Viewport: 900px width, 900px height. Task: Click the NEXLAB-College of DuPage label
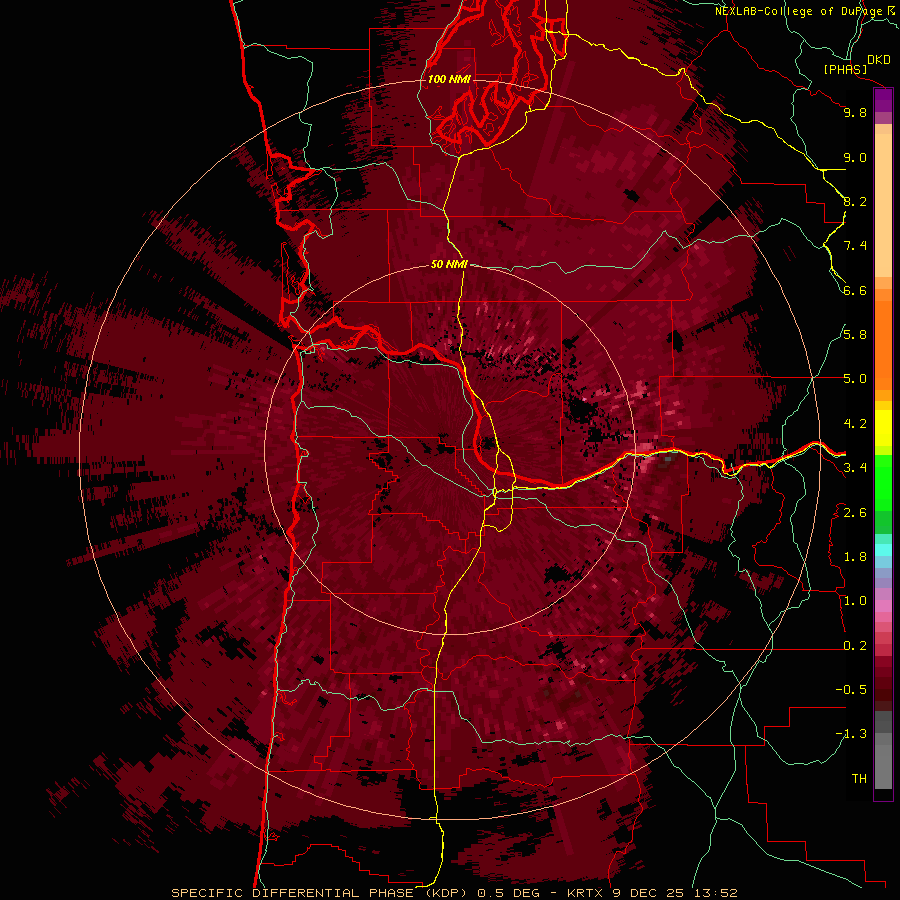[x=802, y=11]
